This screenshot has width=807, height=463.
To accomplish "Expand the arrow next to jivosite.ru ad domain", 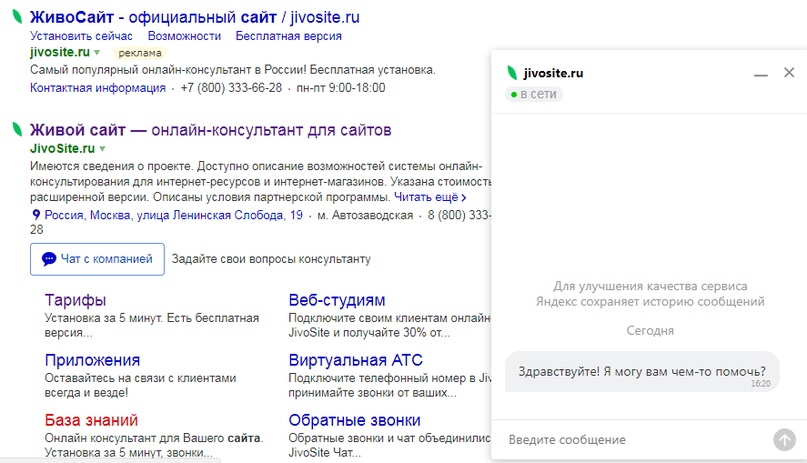I will 97,52.
